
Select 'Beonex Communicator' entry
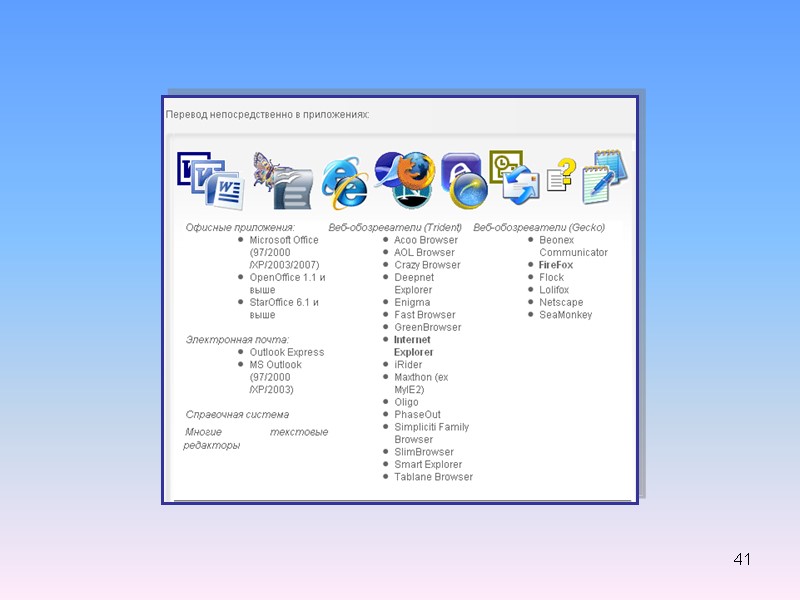point(573,246)
